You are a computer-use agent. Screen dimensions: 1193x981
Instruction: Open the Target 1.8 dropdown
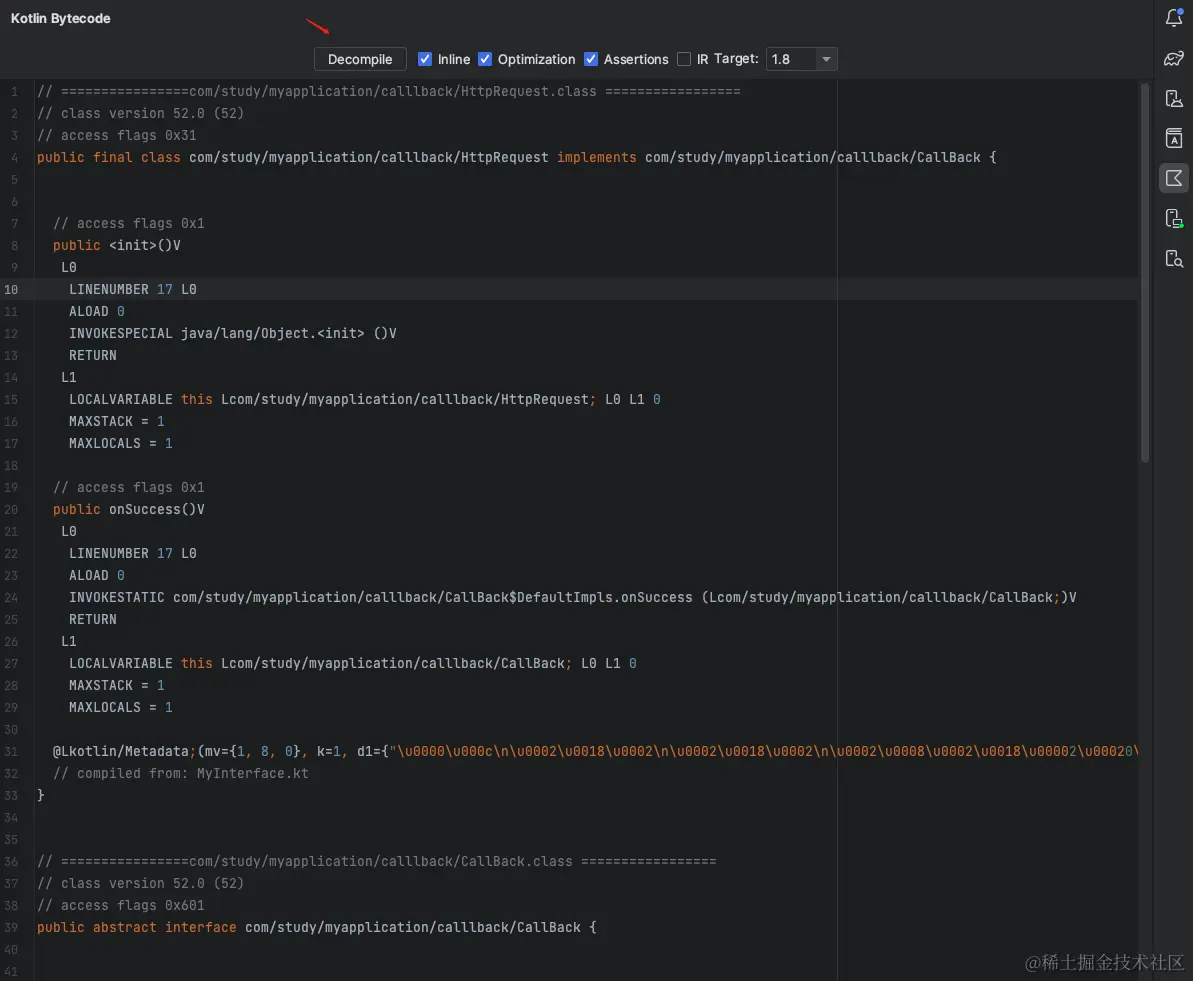pyautogui.click(x=801, y=59)
